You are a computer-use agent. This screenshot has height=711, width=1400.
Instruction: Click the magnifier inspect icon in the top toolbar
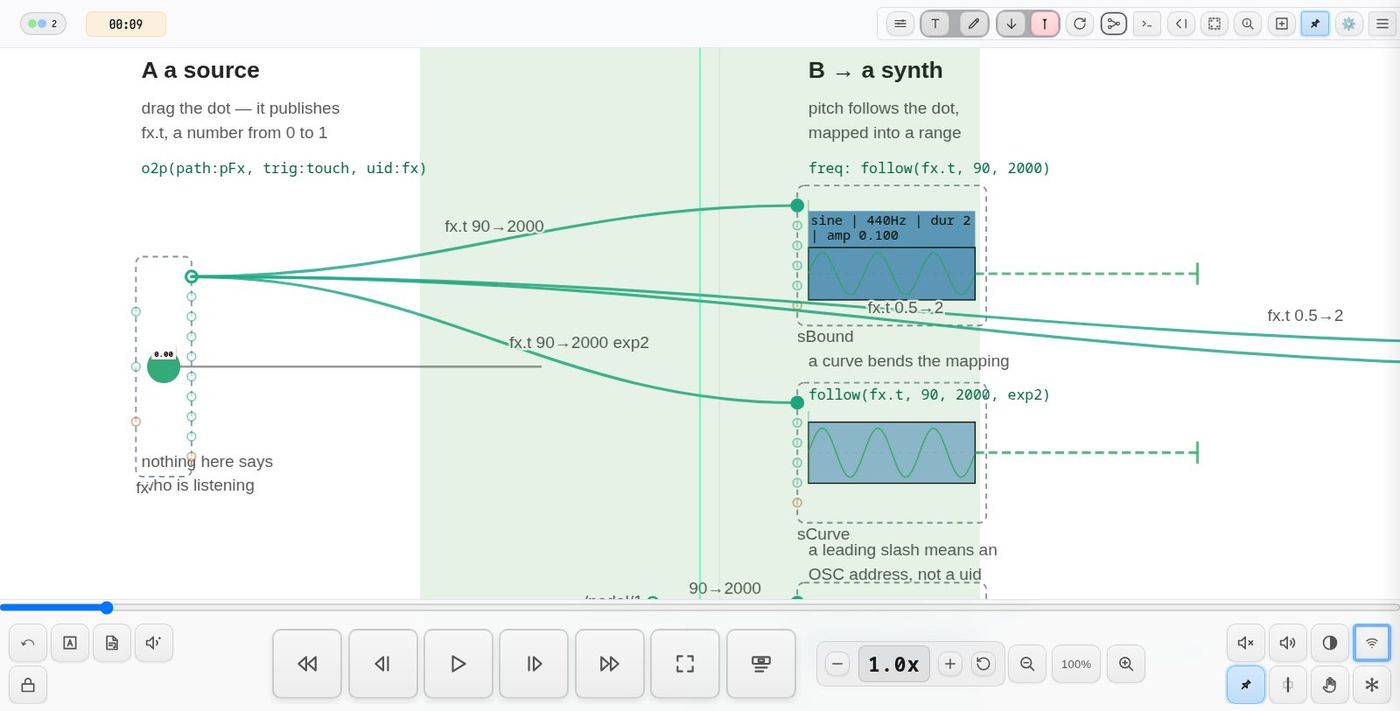tap(1247, 24)
